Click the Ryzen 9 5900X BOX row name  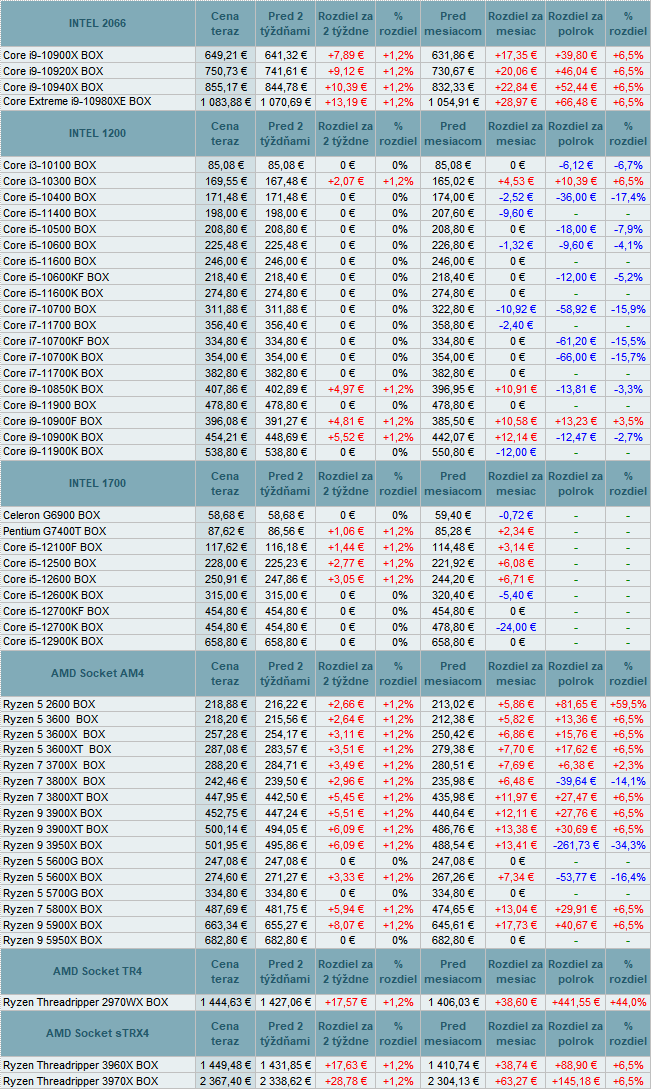pos(52,925)
